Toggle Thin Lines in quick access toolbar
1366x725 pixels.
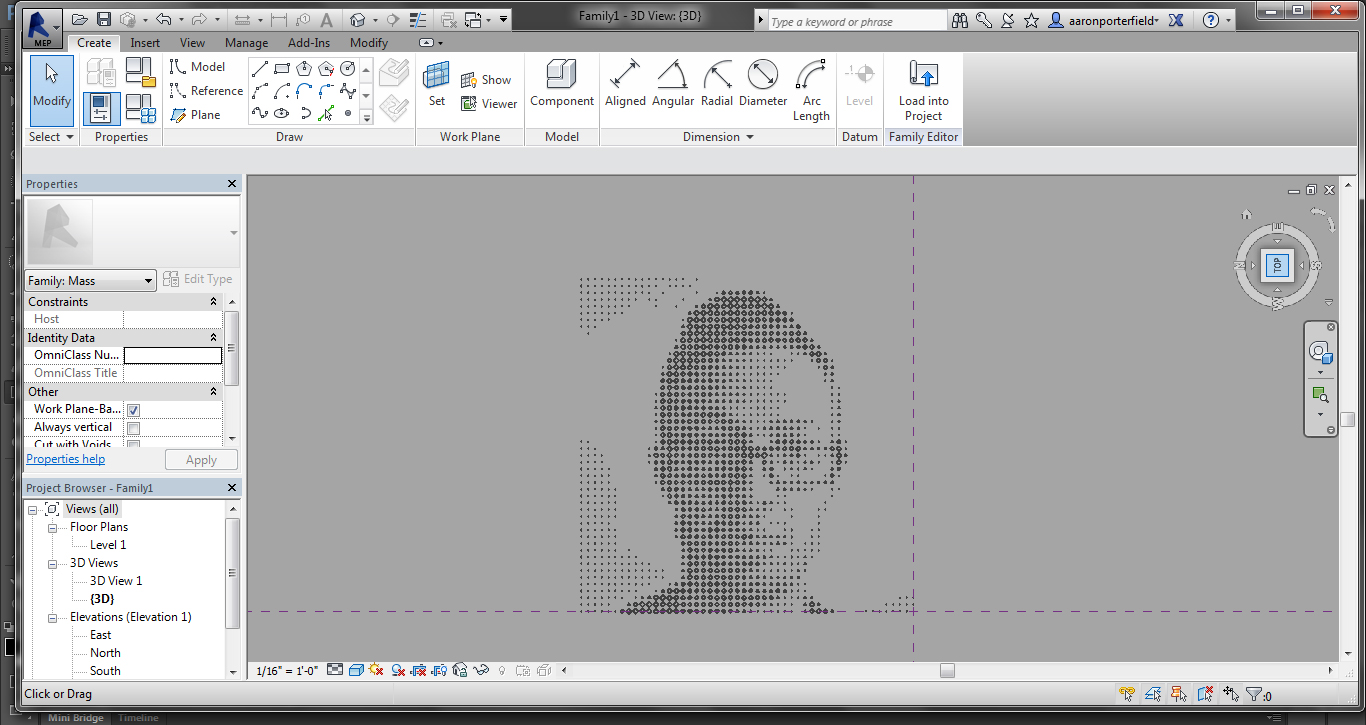[x=417, y=20]
